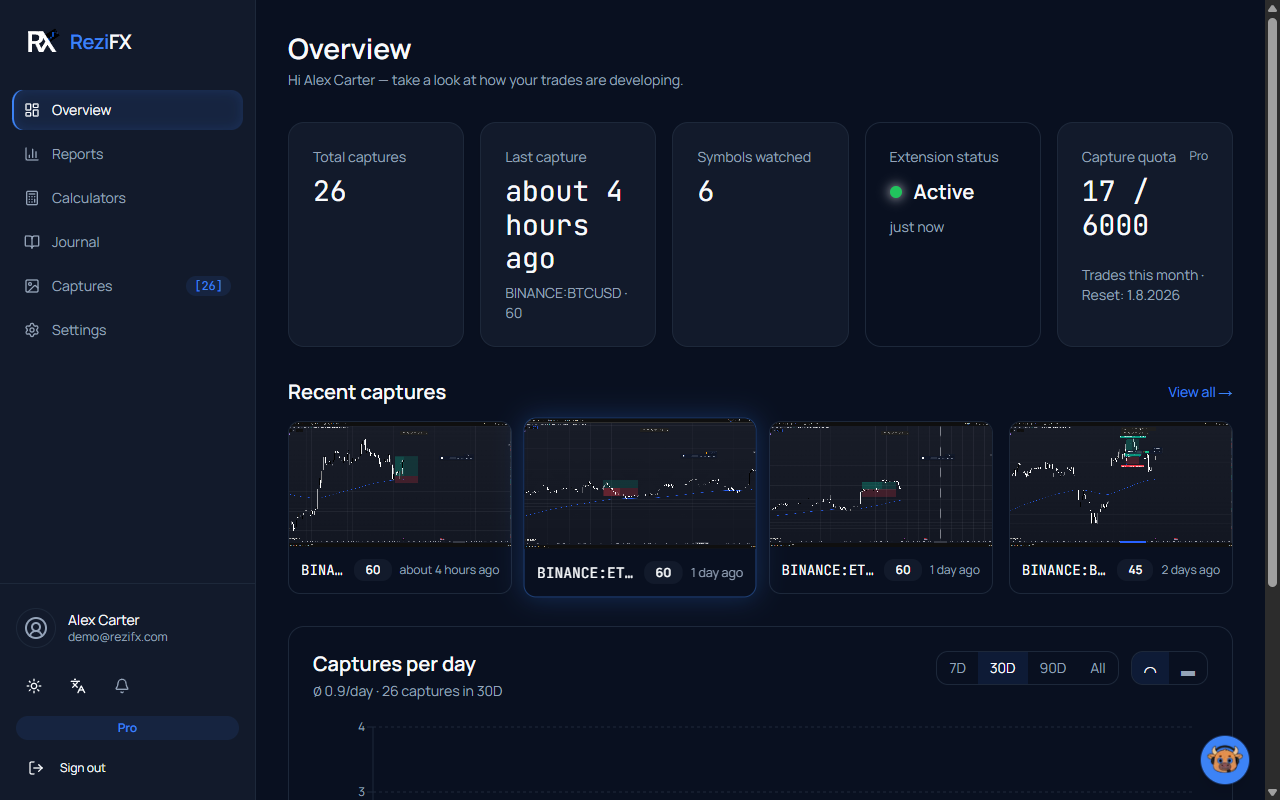The image size is (1280, 800).
Task: Click the green Active status dot
Action: (x=896, y=192)
